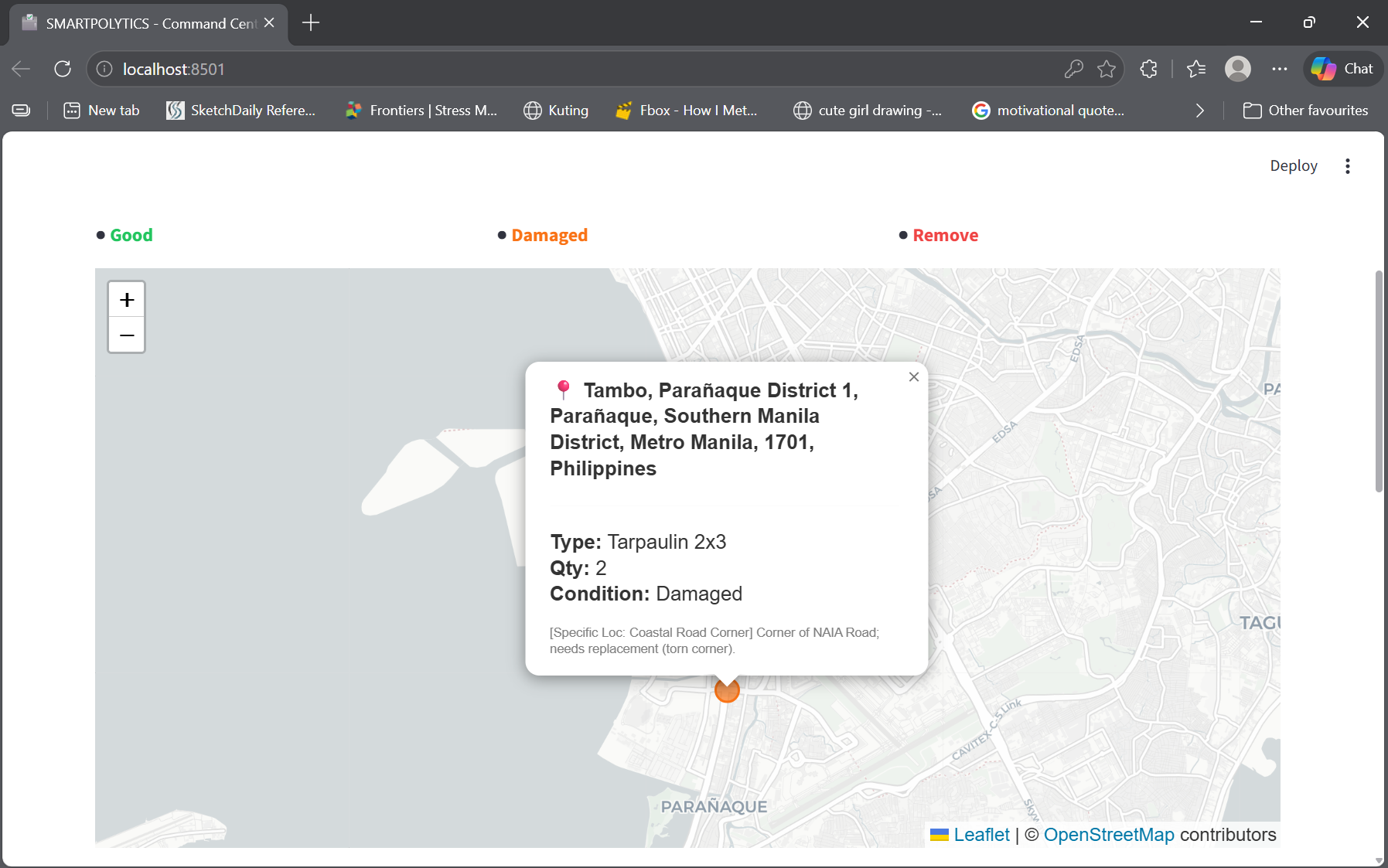Open the Leaflet attribution link

click(x=980, y=835)
